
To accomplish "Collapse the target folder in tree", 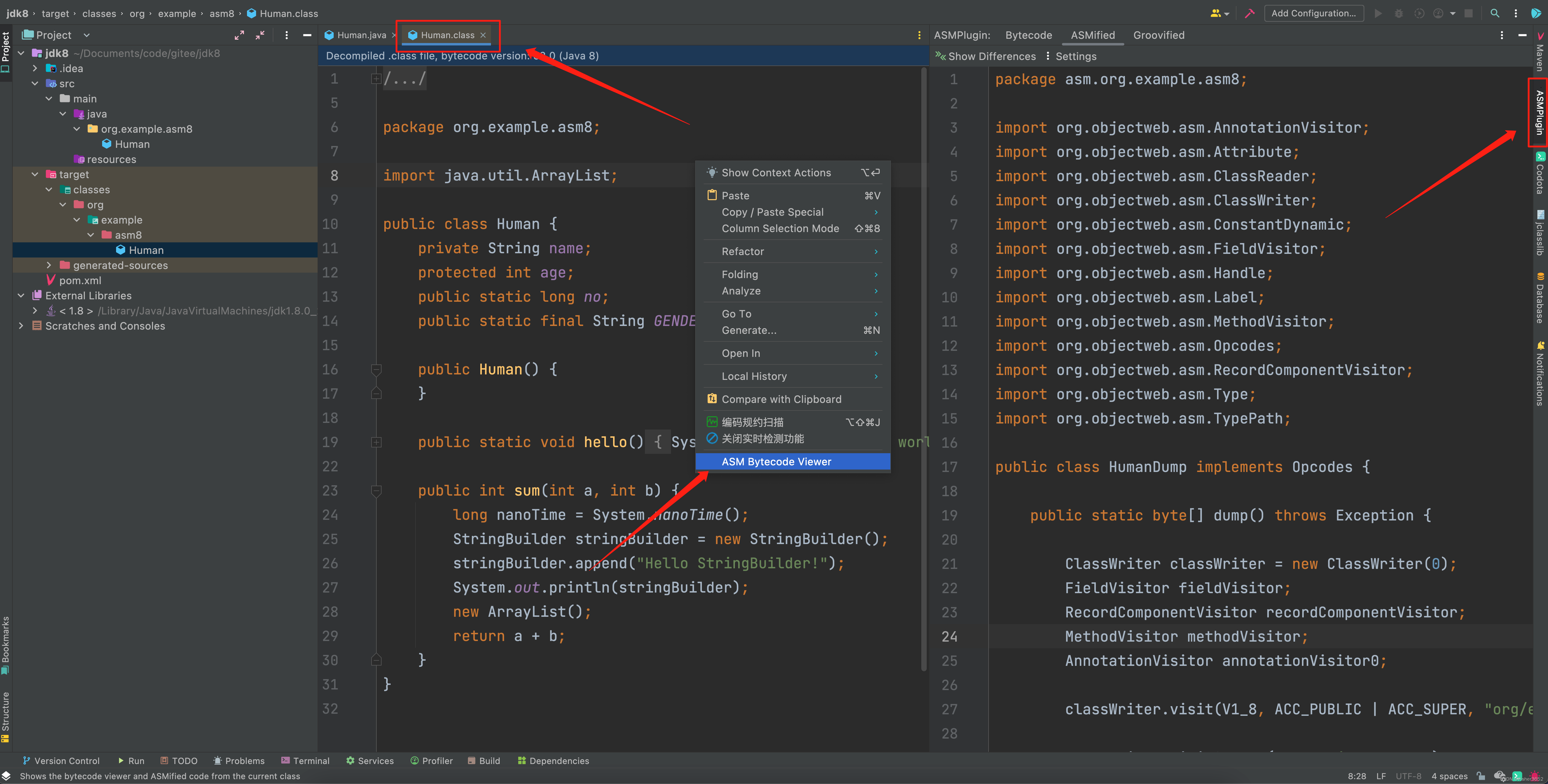I will [35, 174].
